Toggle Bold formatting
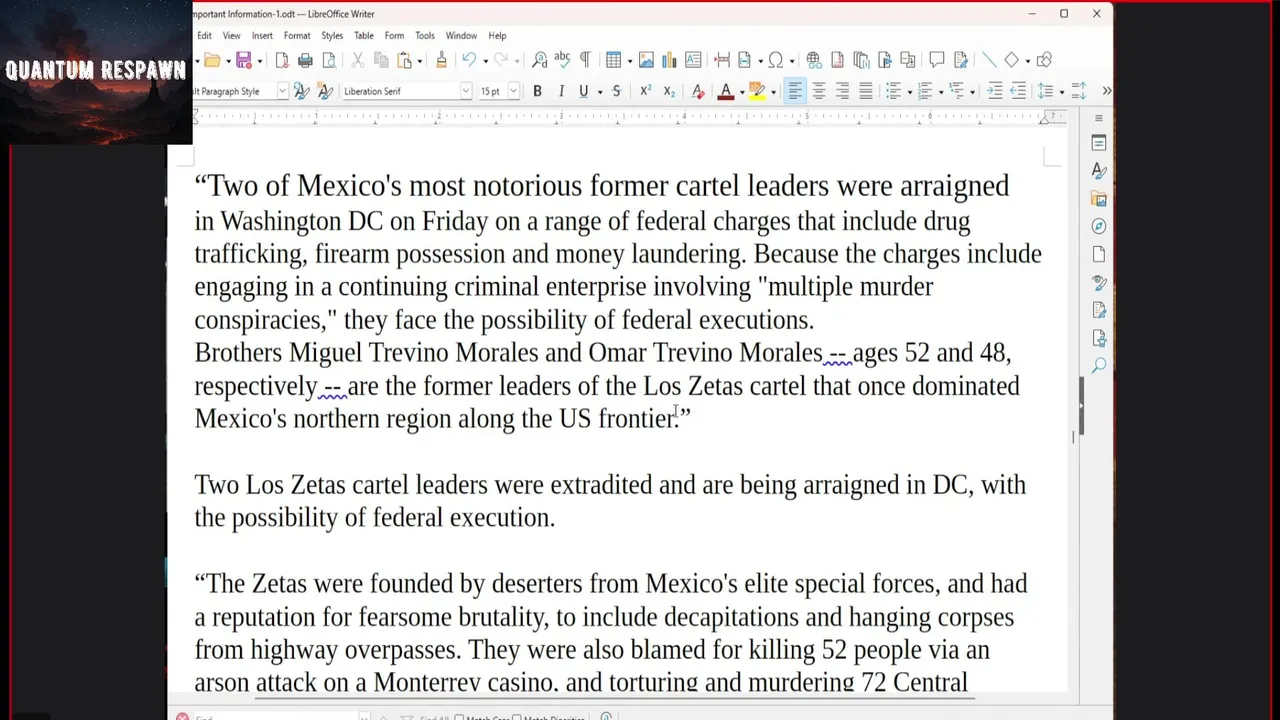This screenshot has height=720, width=1280. tap(537, 91)
